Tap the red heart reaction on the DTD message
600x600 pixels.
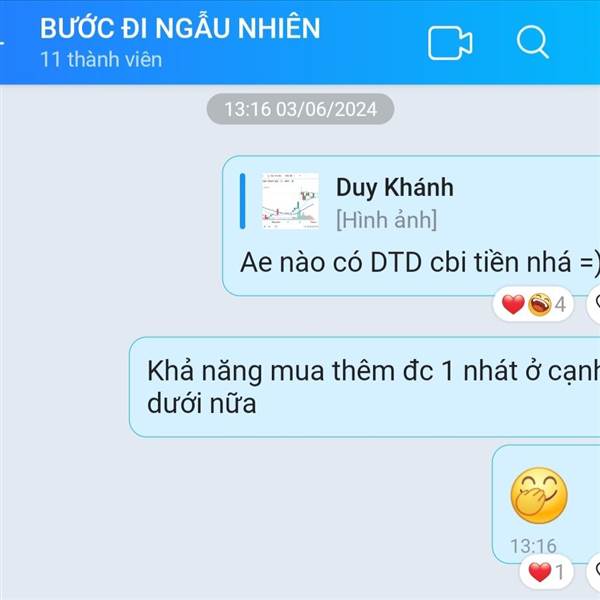(x=513, y=305)
